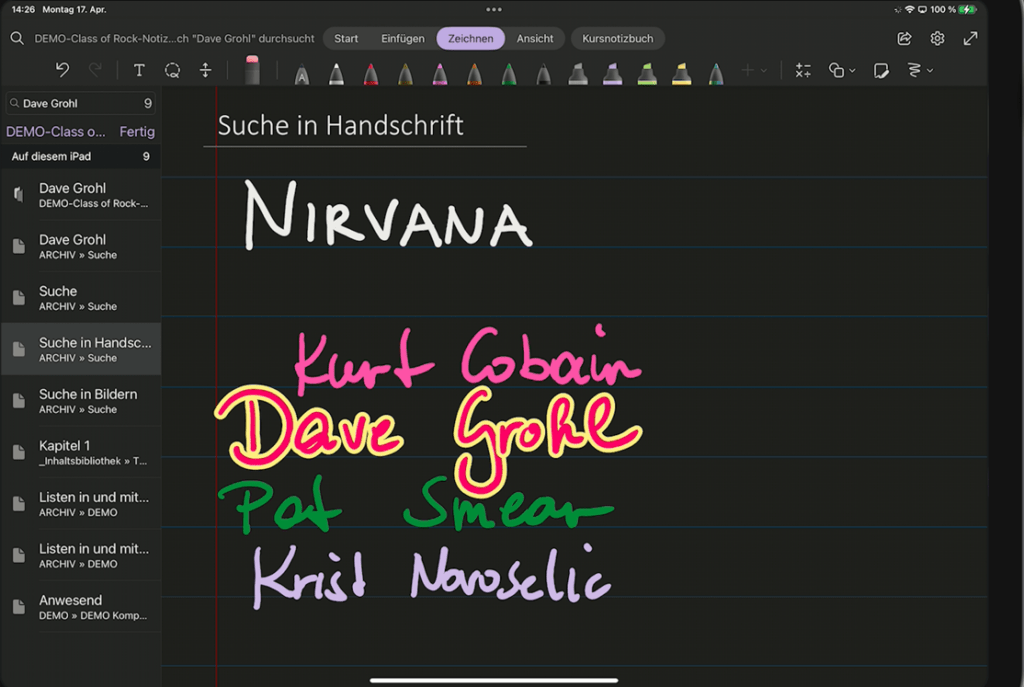Tap the undo arrow in drawing toolbar
The width and height of the screenshot is (1024, 687).
click(62, 70)
